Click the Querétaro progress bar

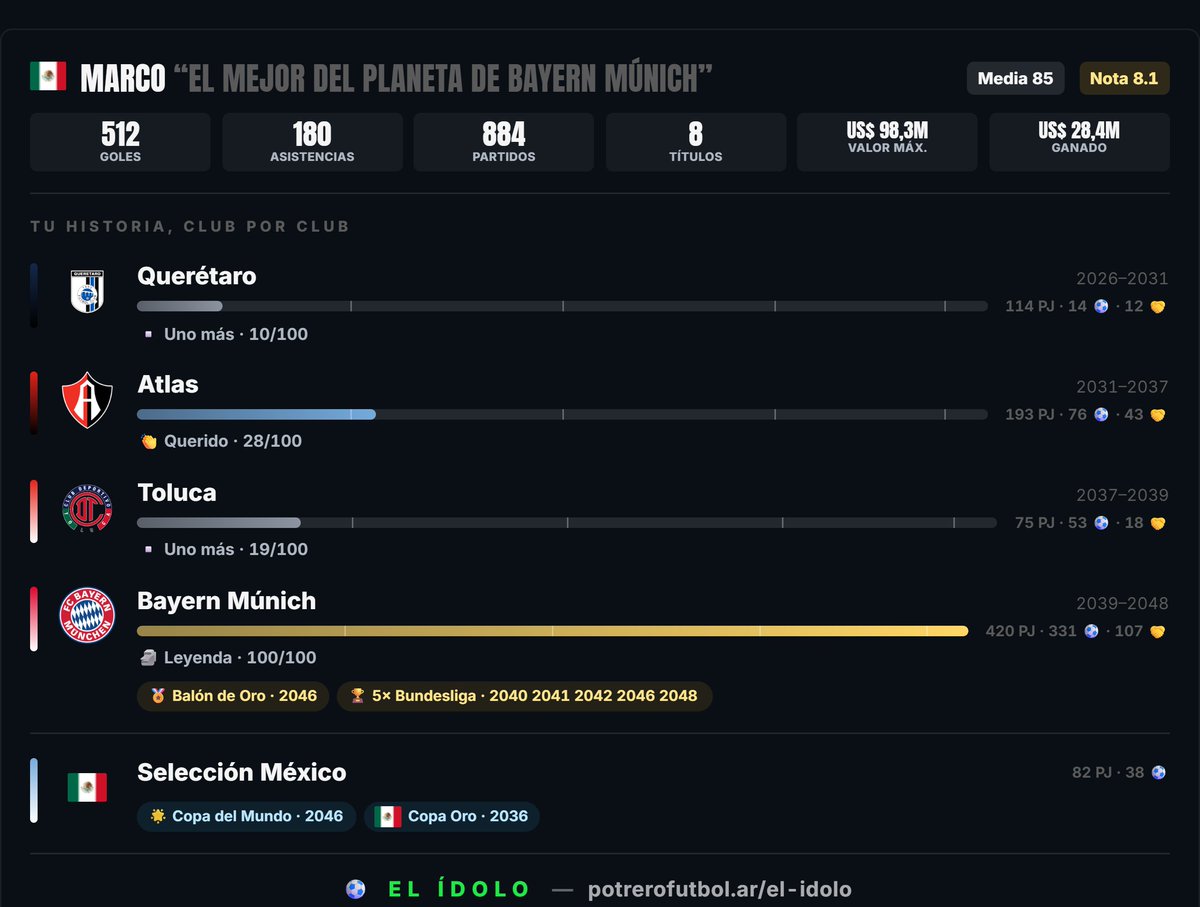click(x=562, y=306)
